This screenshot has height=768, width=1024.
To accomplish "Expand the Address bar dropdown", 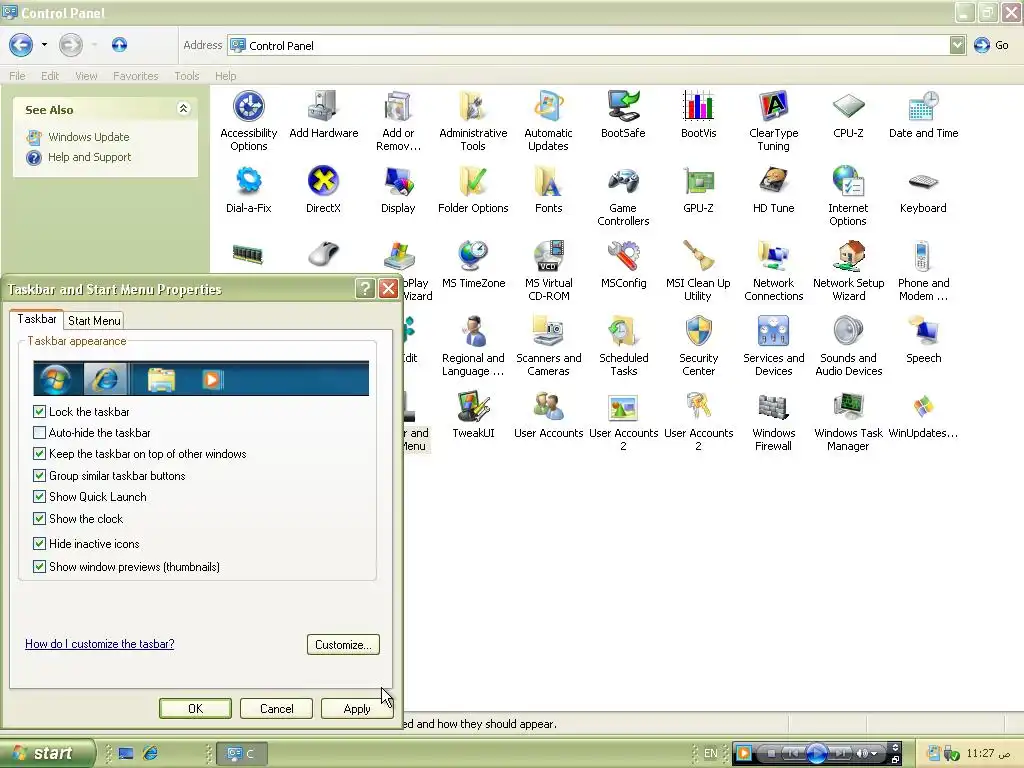I will 957,45.
